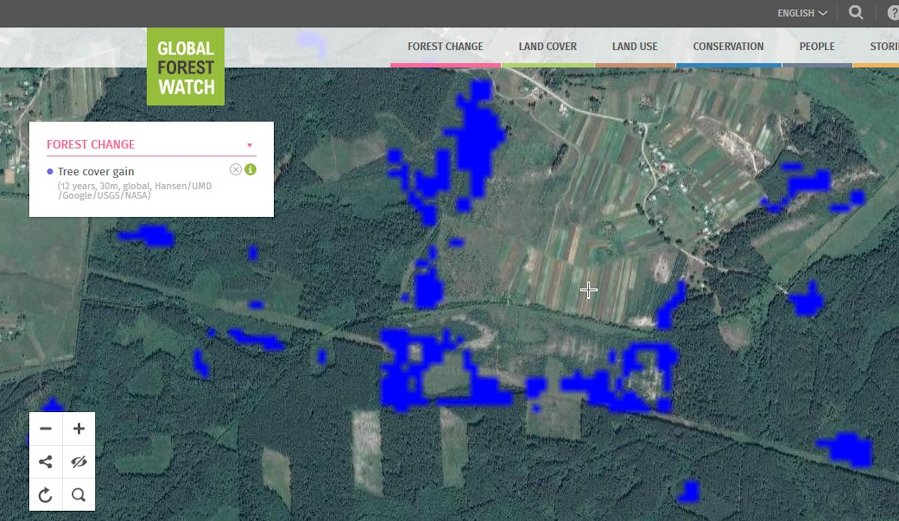Click the share map icon
The image size is (899, 521).
46,462
